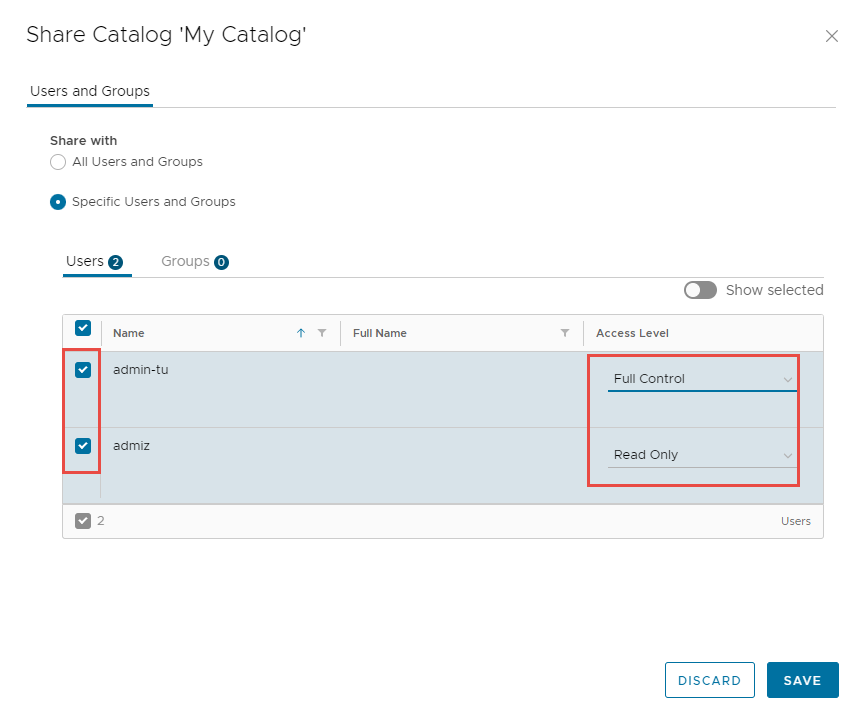Uncheck the admiz user checkbox
Screen dimensions: 860x720
click(x=83, y=446)
